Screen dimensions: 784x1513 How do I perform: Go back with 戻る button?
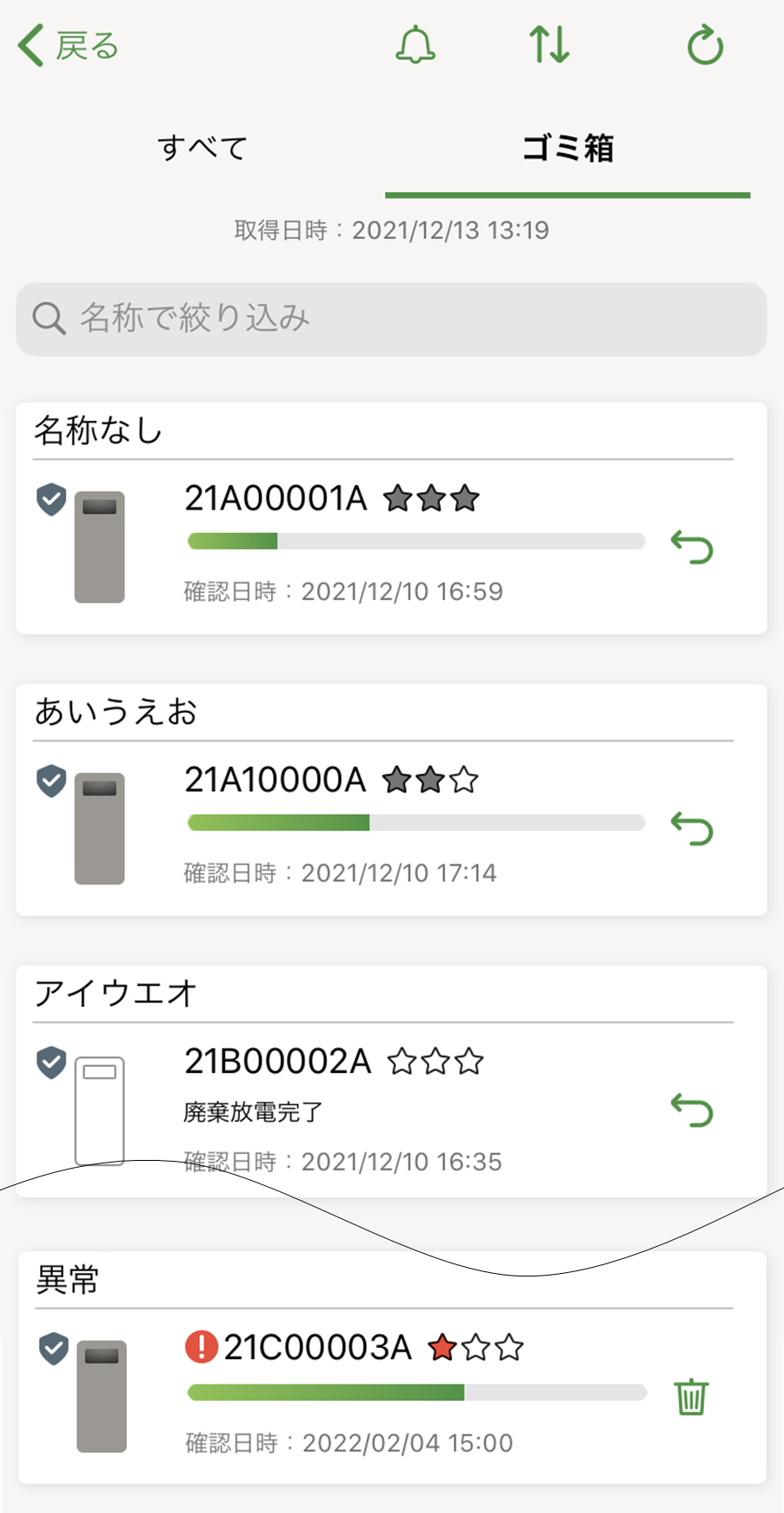69,46
